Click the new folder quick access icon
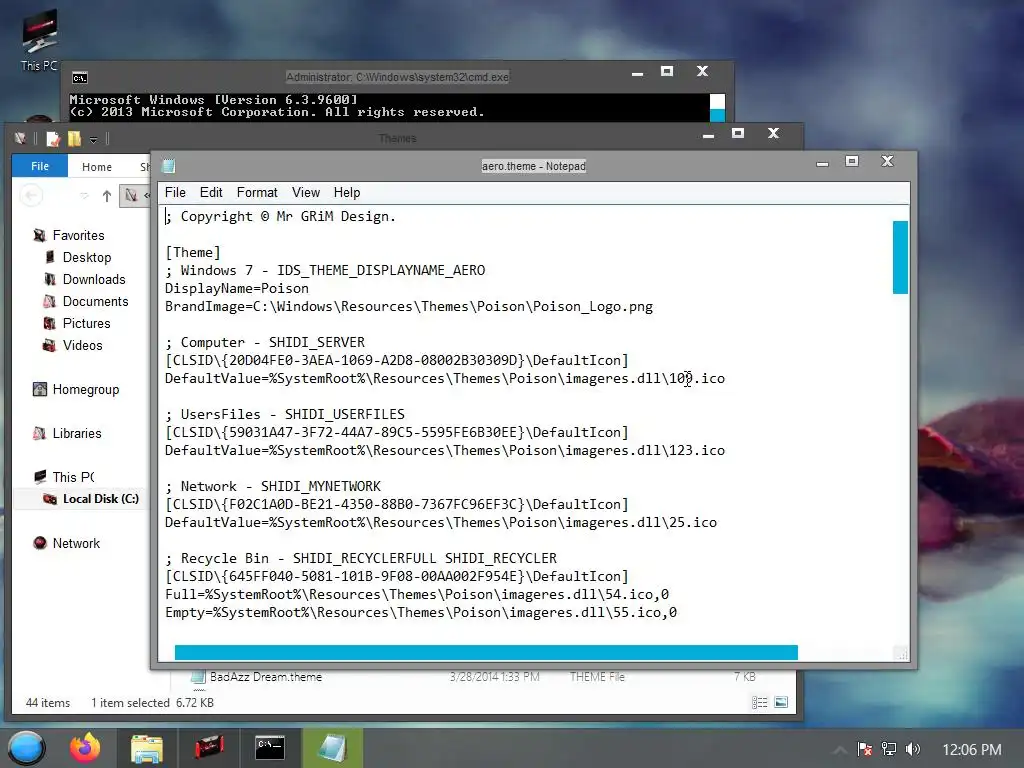1024x768 pixels. click(x=74, y=138)
